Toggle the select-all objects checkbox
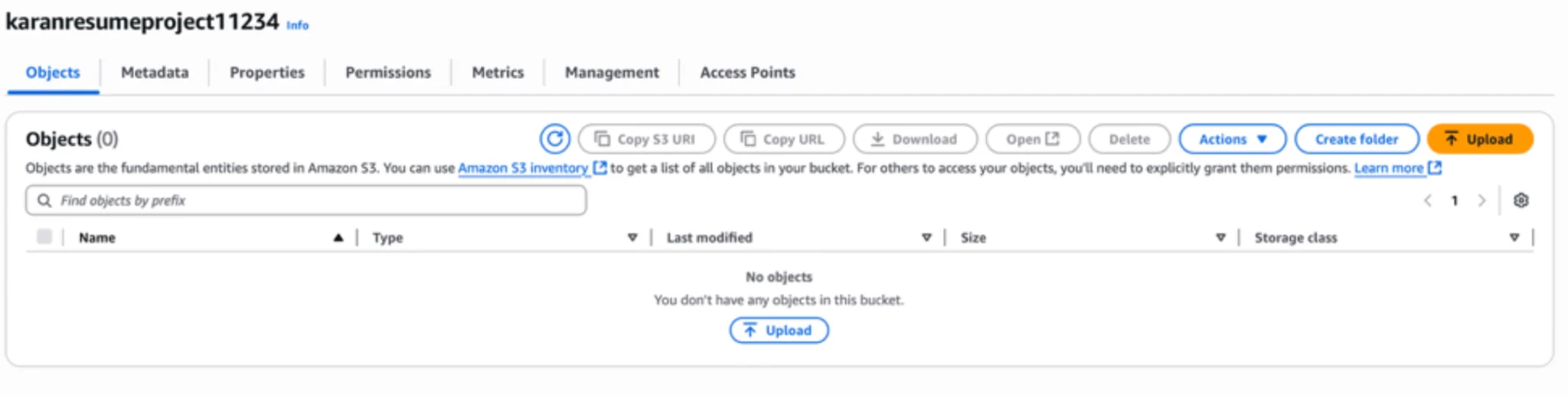 44,237
